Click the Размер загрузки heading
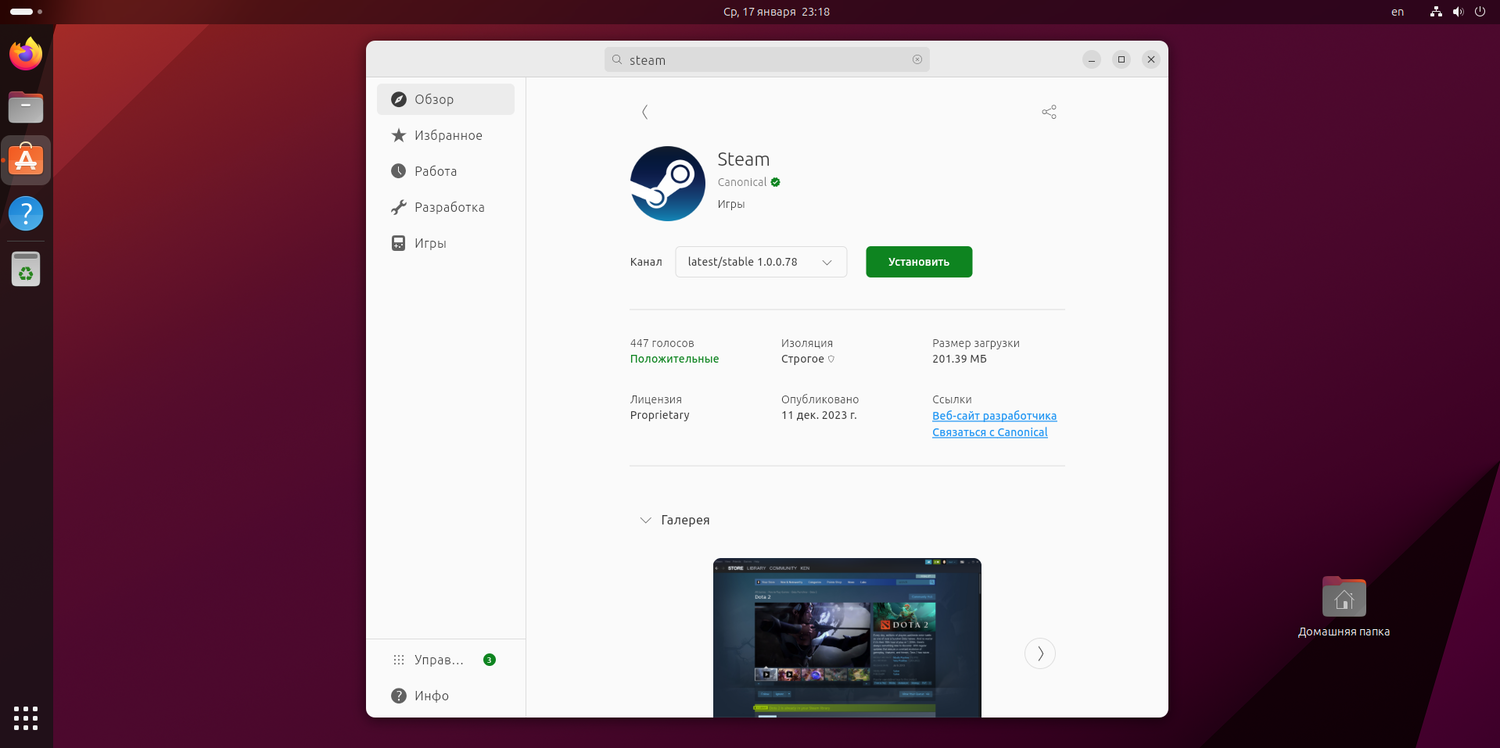1500x748 pixels. coord(976,343)
